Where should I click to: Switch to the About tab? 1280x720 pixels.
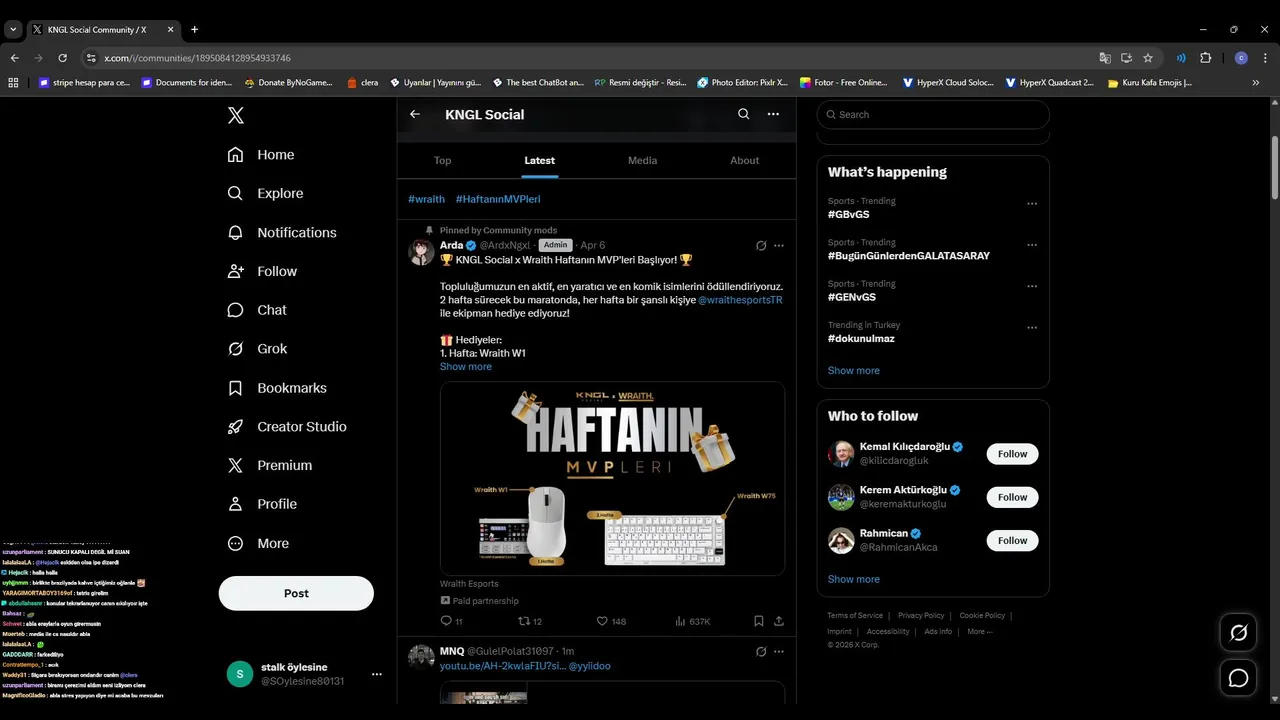point(745,160)
